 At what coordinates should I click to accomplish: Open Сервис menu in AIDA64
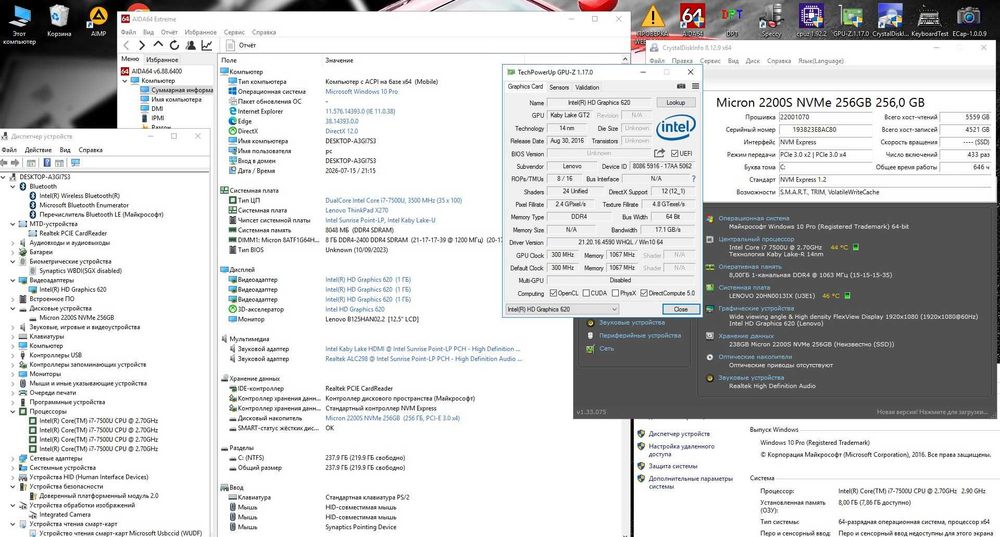pyautogui.click(x=234, y=32)
